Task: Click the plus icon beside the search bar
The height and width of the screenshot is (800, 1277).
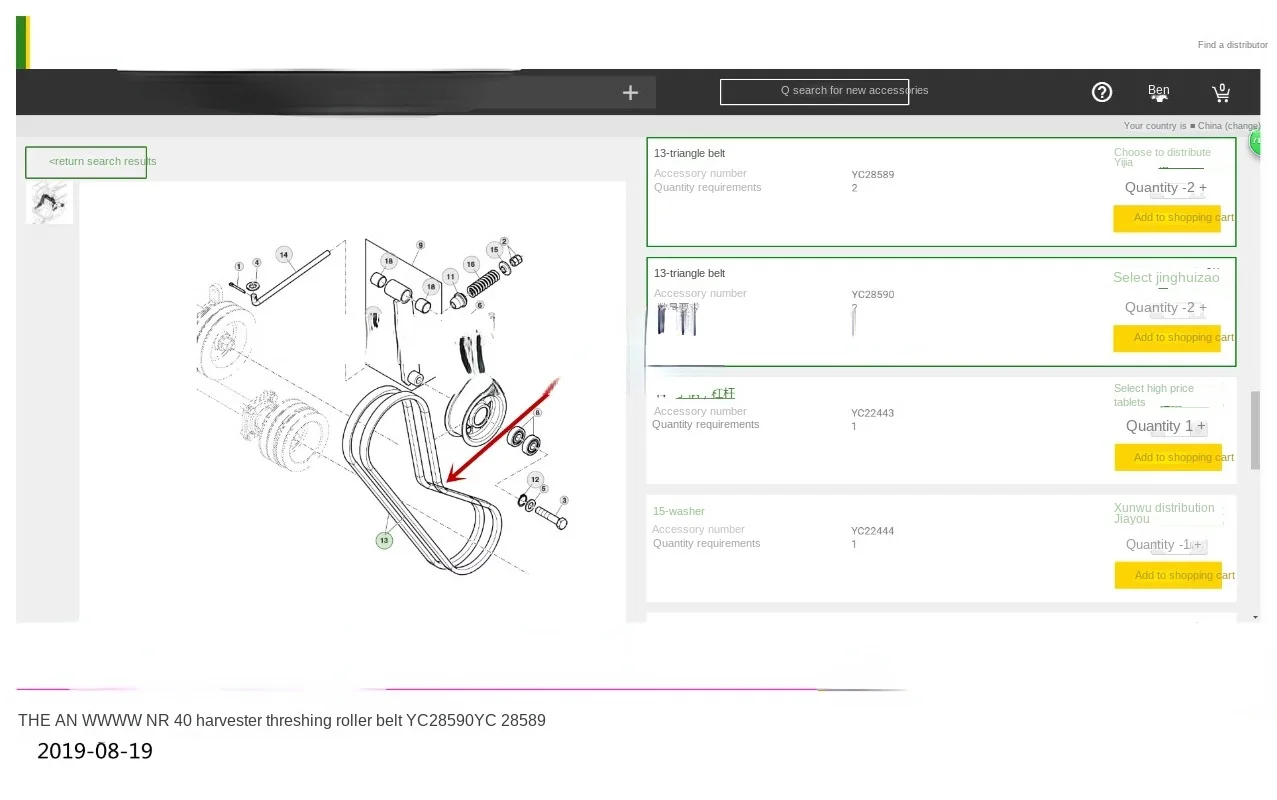Action: [x=630, y=92]
